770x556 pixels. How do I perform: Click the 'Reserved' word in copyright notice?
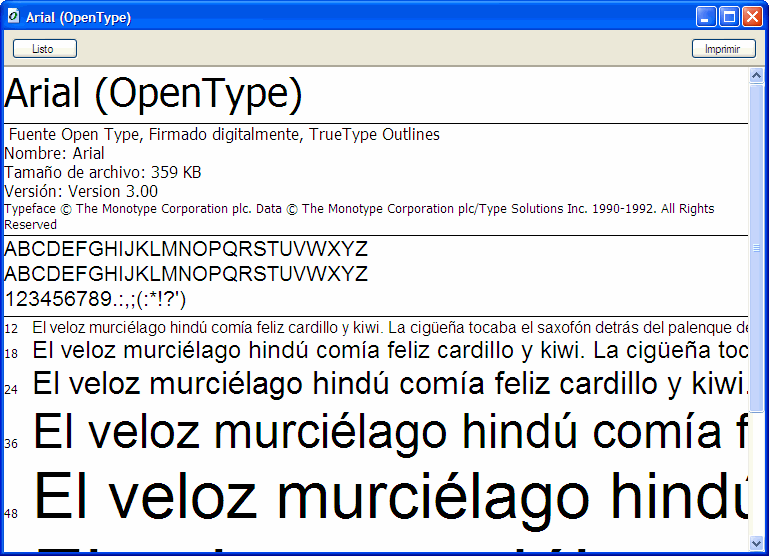coord(30,224)
